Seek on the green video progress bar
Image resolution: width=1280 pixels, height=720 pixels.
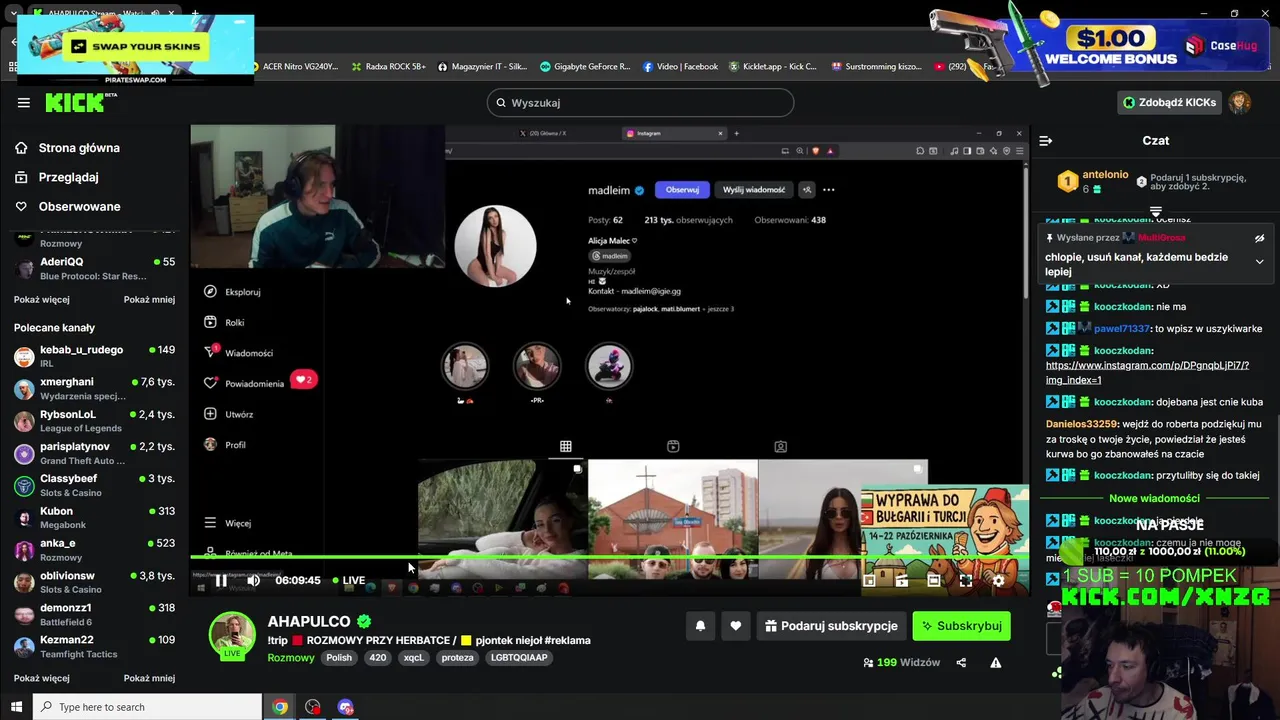[610, 558]
